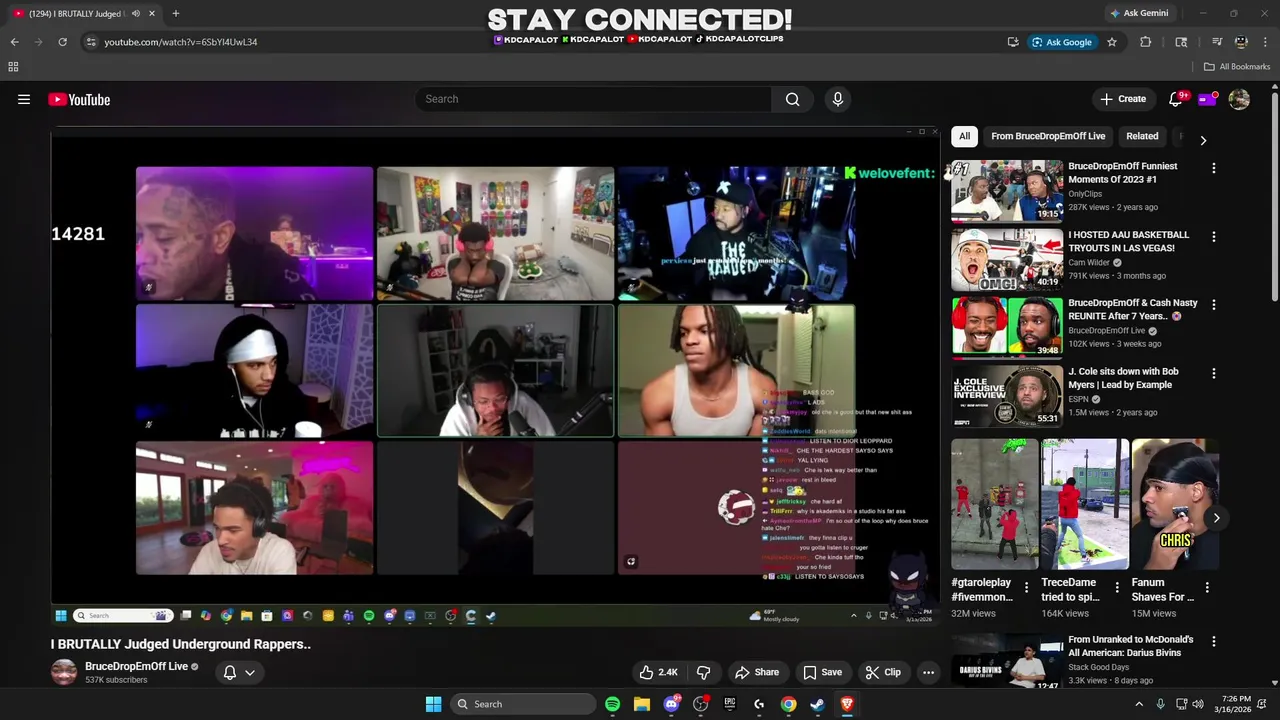The image size is (1280, 720).
Task: Mute the tab via speaker icon
Action: [x=136, y=13]
